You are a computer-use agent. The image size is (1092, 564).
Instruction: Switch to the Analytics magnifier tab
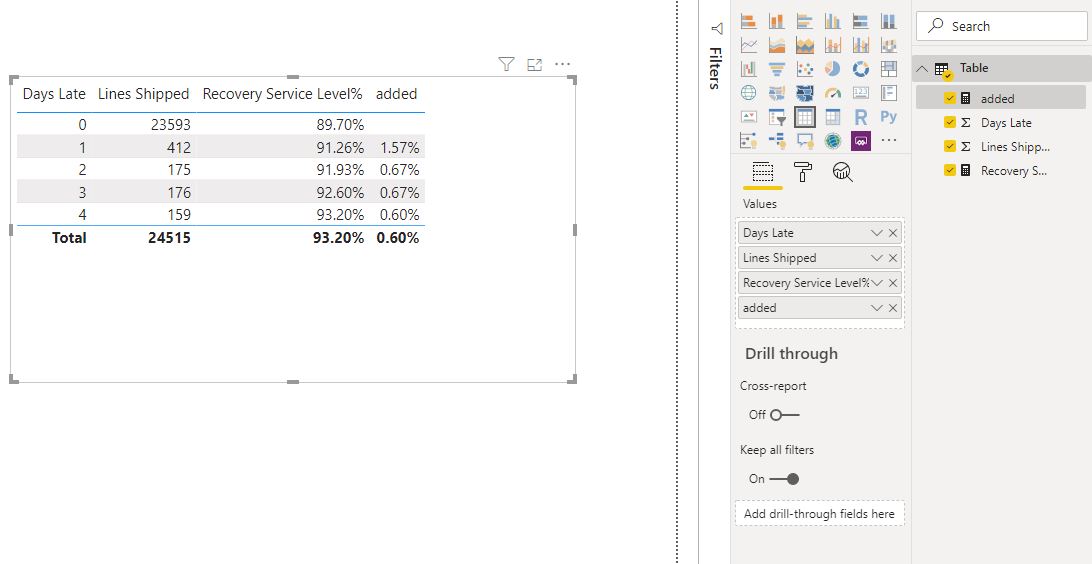coord(843,172)
